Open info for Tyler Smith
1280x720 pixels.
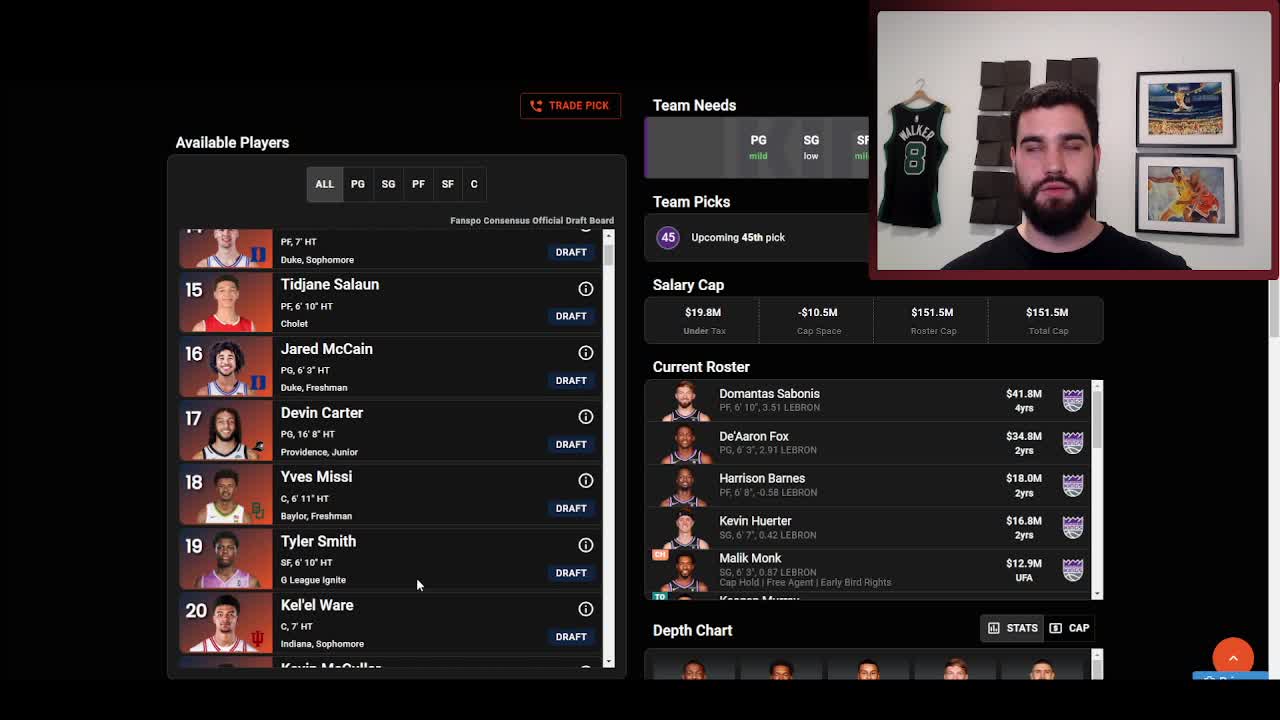[x=586, y=545]
